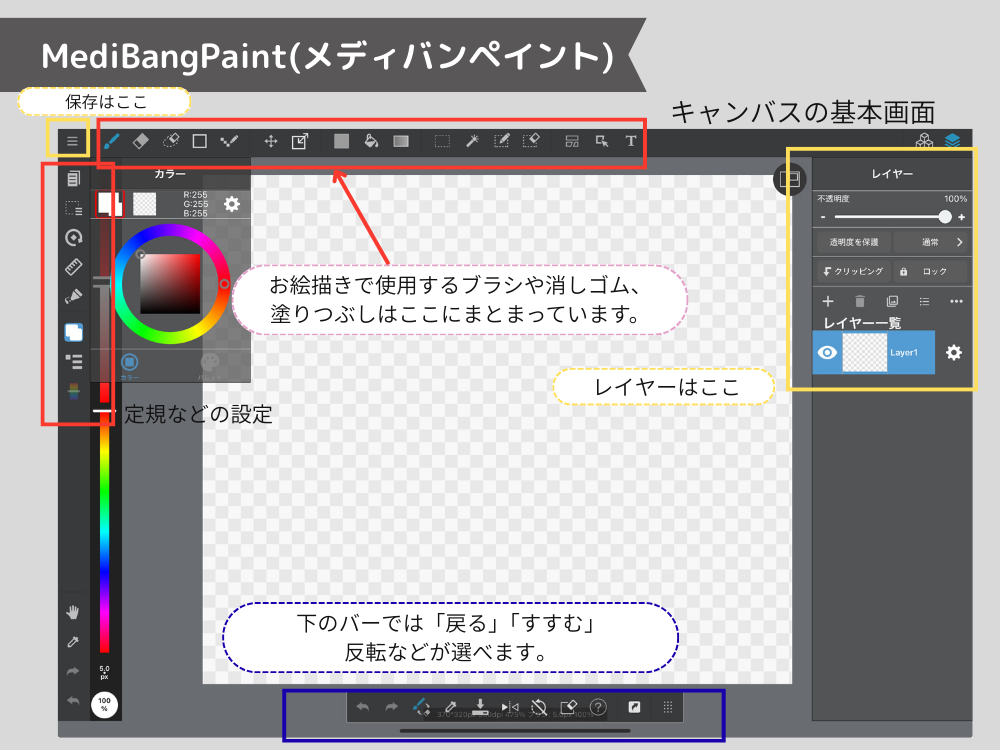Click the layer opacity slider handle
The height and width of the screenshot is (750, 1000).
pos(945,216)
